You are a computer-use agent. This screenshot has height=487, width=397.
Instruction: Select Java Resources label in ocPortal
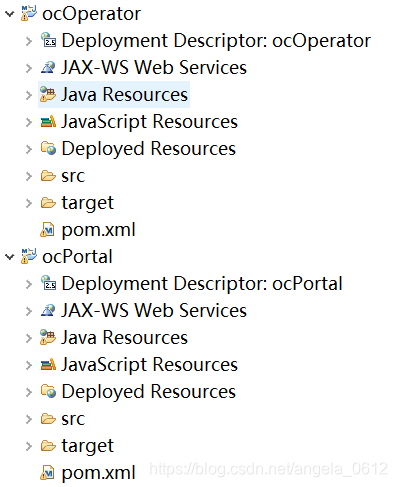(x=125, y=337)
